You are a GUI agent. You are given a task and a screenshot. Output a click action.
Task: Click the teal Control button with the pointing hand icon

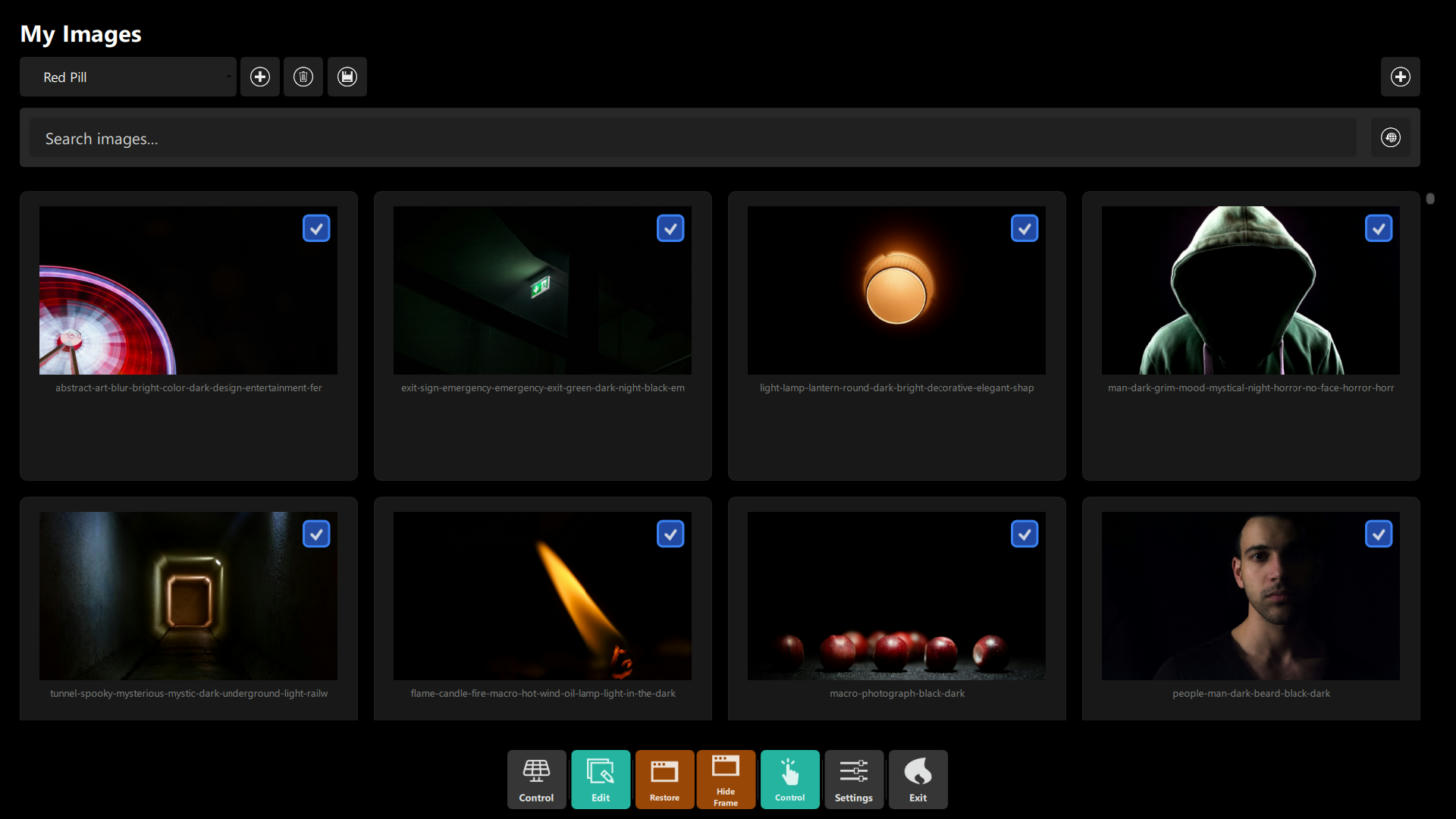pyautogui.click(x=790, y=779)
